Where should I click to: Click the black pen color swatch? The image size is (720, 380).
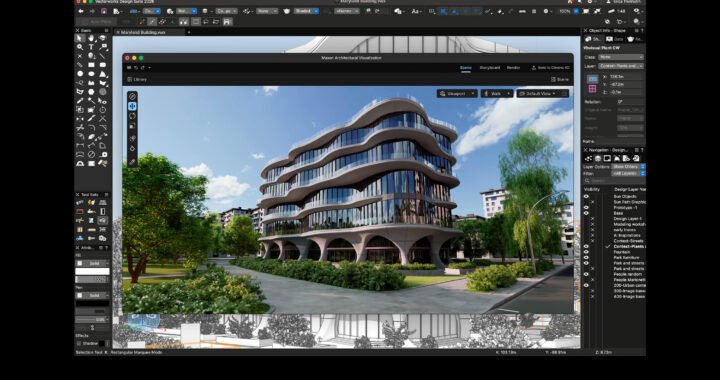click(x=92, y=303)
